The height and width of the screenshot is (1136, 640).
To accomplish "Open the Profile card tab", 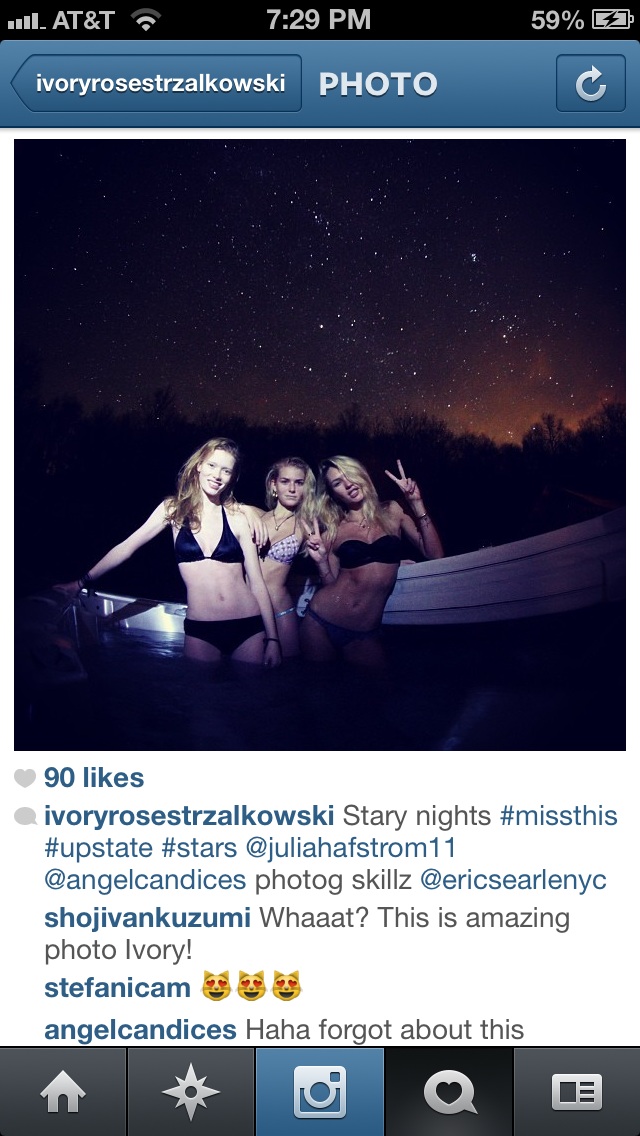I will coord(577,1092).
